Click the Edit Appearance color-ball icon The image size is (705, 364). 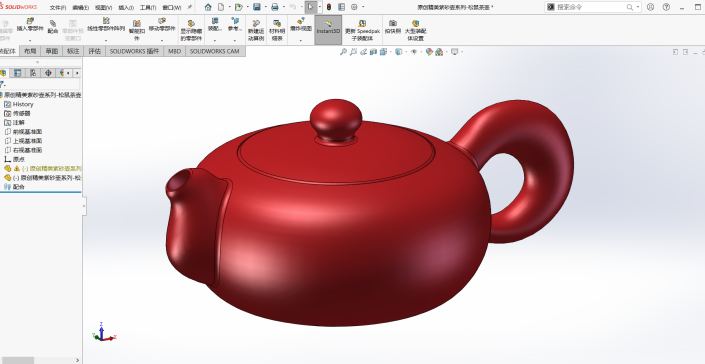tap(429, 52)
